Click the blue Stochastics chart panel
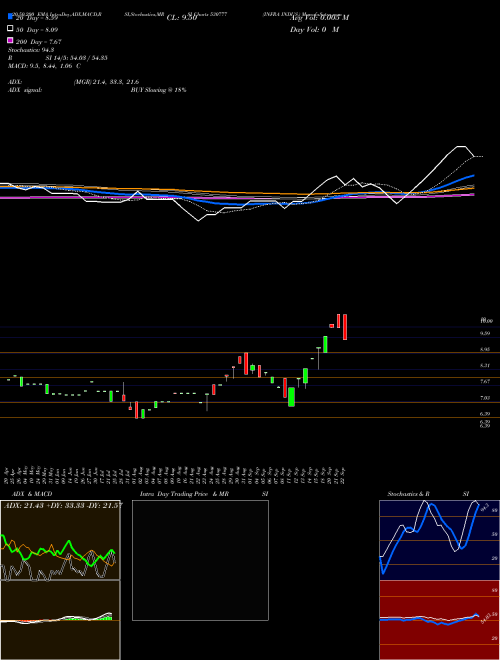Image resolution: width=500 pixels, height=660 pixels. click(x=439, y=540)
